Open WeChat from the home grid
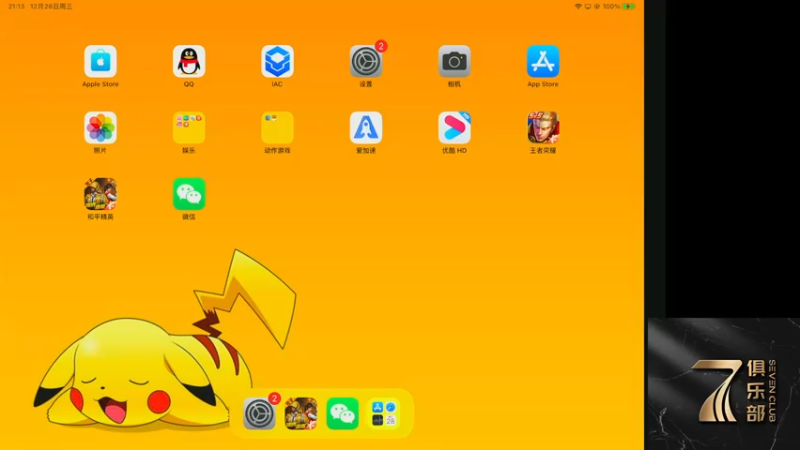This screenshot has height=450, width=800. click(189, 194)
